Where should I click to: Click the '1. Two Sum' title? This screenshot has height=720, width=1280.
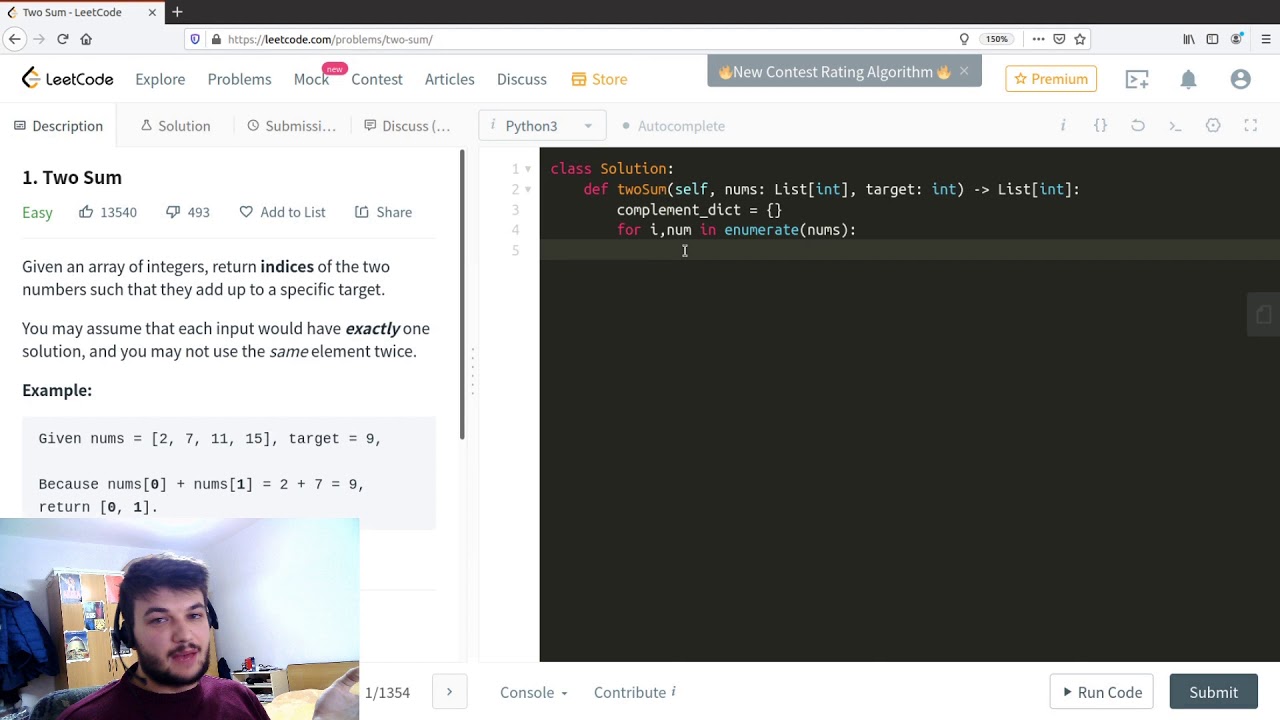(72, 177)
